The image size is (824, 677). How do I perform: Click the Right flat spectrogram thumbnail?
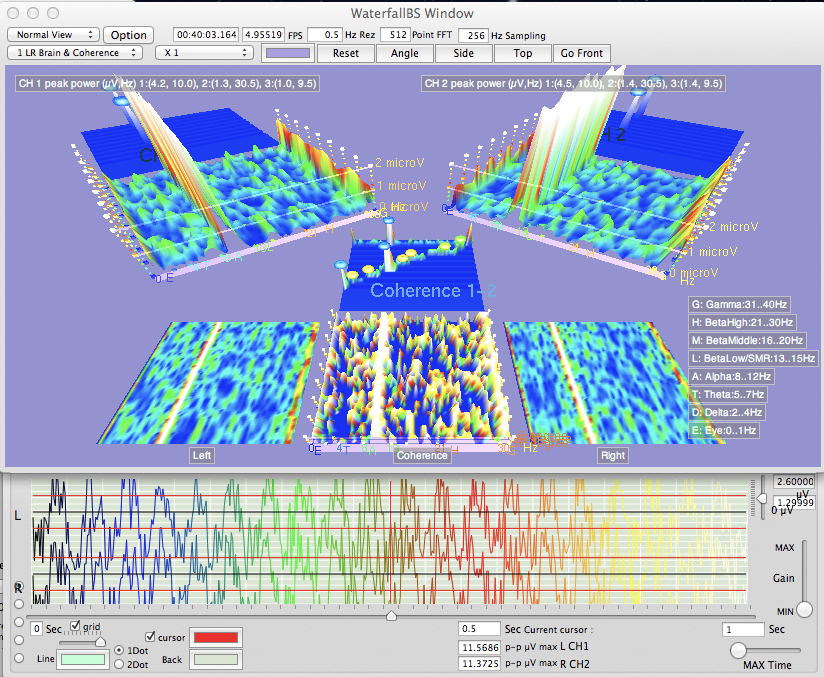[x=614, y=383]
